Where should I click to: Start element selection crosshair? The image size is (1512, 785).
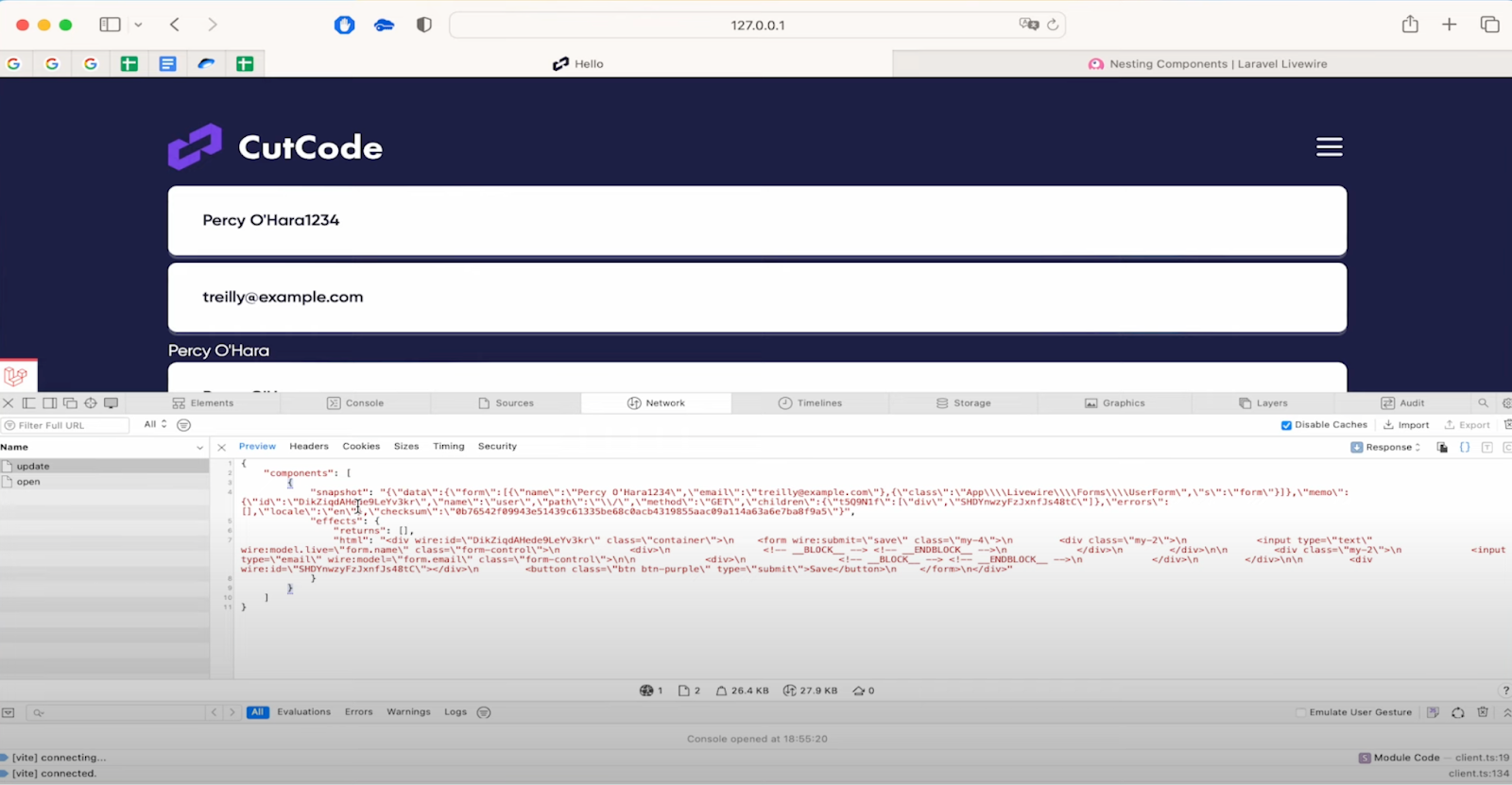[91, 402]
